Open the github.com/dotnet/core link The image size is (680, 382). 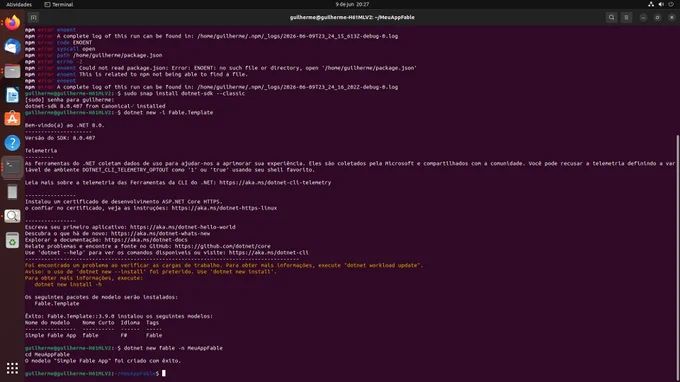(222, 246)
